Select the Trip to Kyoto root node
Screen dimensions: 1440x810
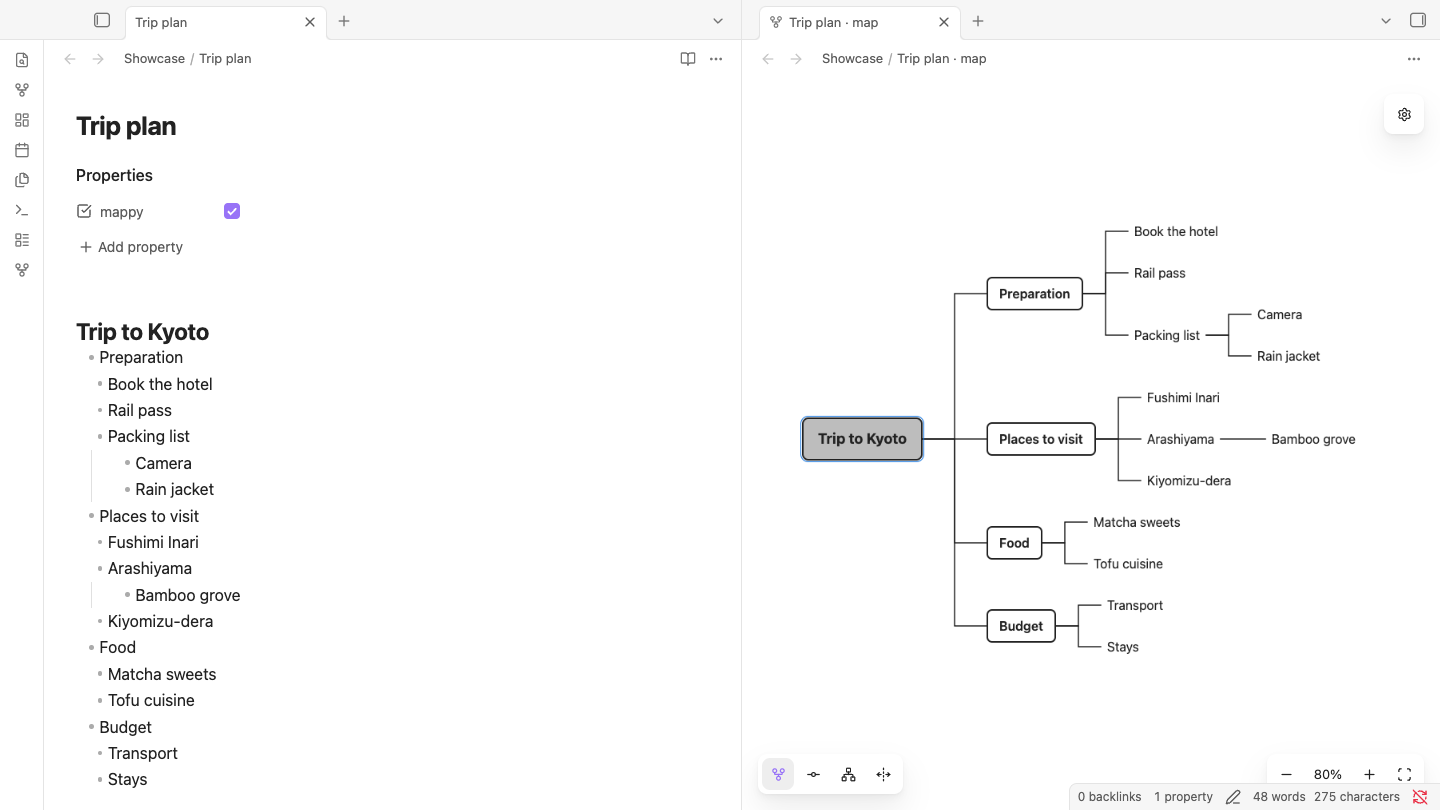(x=862, y=439)
